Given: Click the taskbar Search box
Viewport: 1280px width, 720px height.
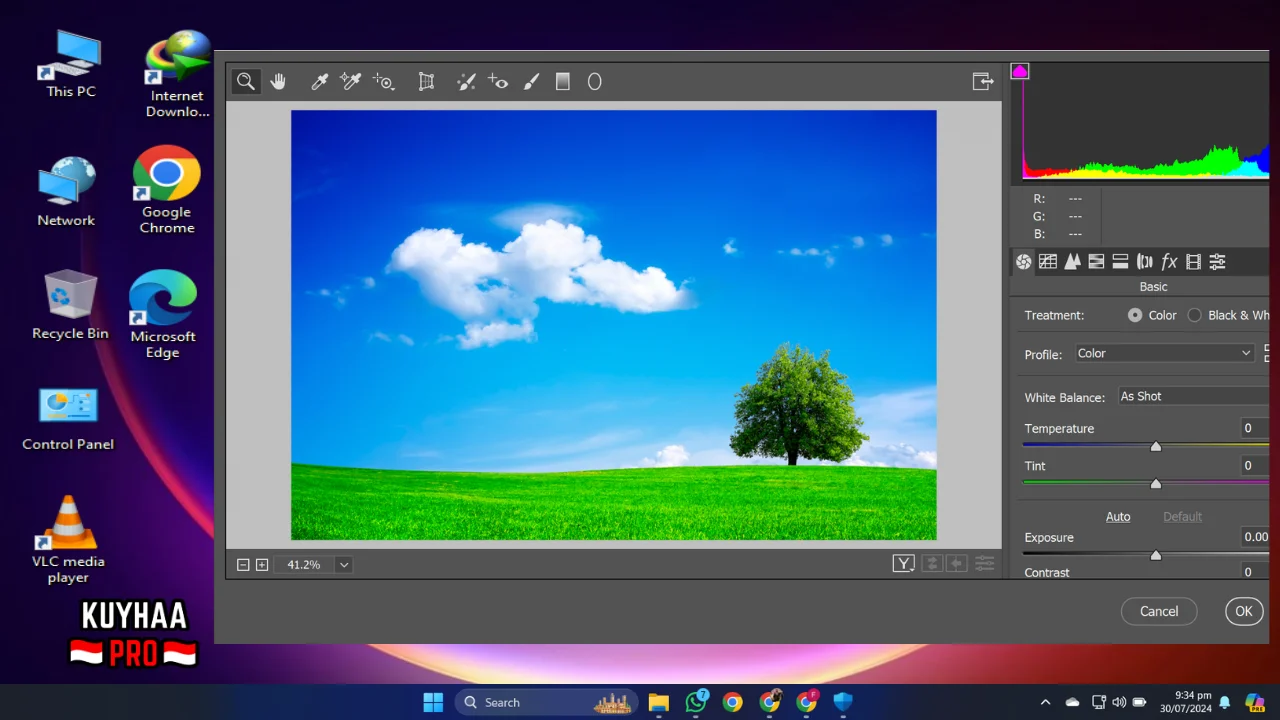Looking at the screenshot, I should coord(547,702).
